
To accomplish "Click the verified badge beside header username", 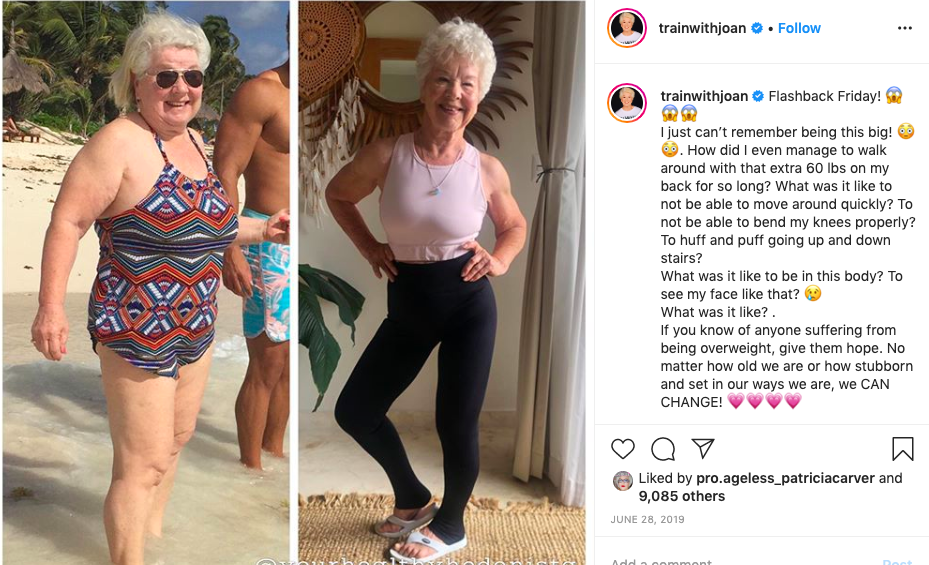I will click(x=757, y=28).
